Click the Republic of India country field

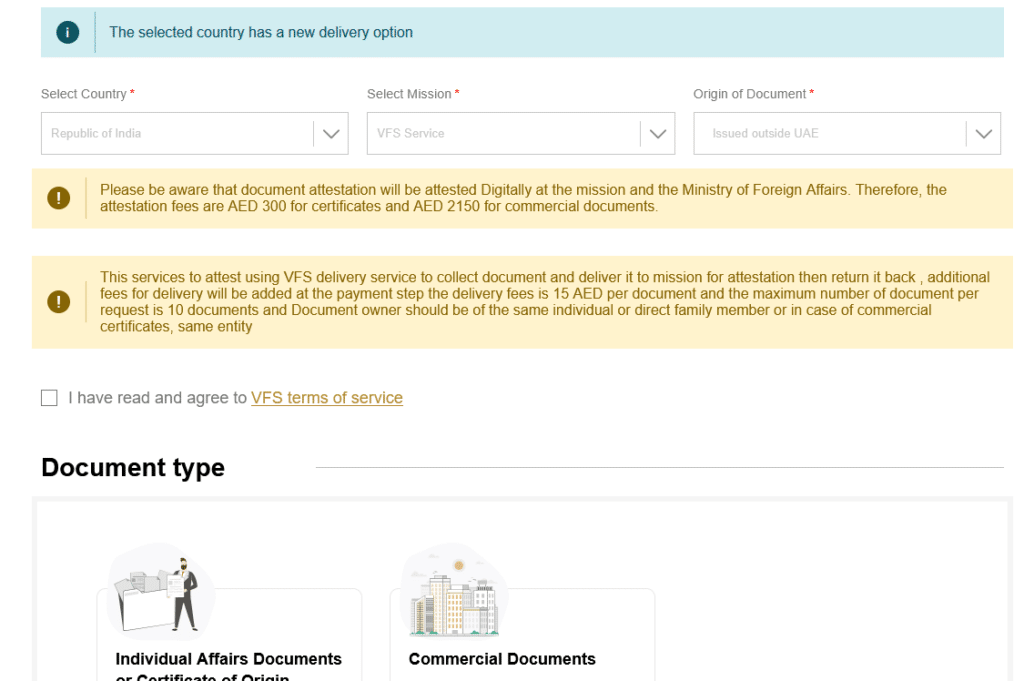tap(195, 133)
